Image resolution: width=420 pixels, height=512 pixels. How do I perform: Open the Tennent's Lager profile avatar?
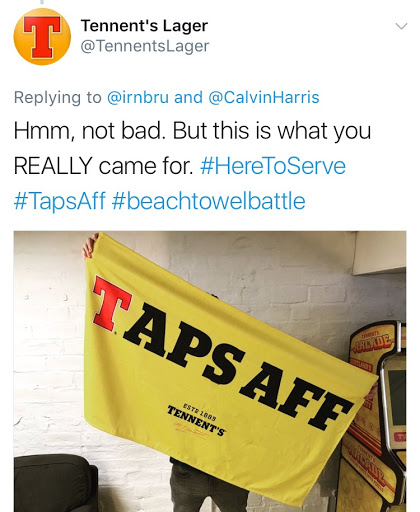point(42,37)
